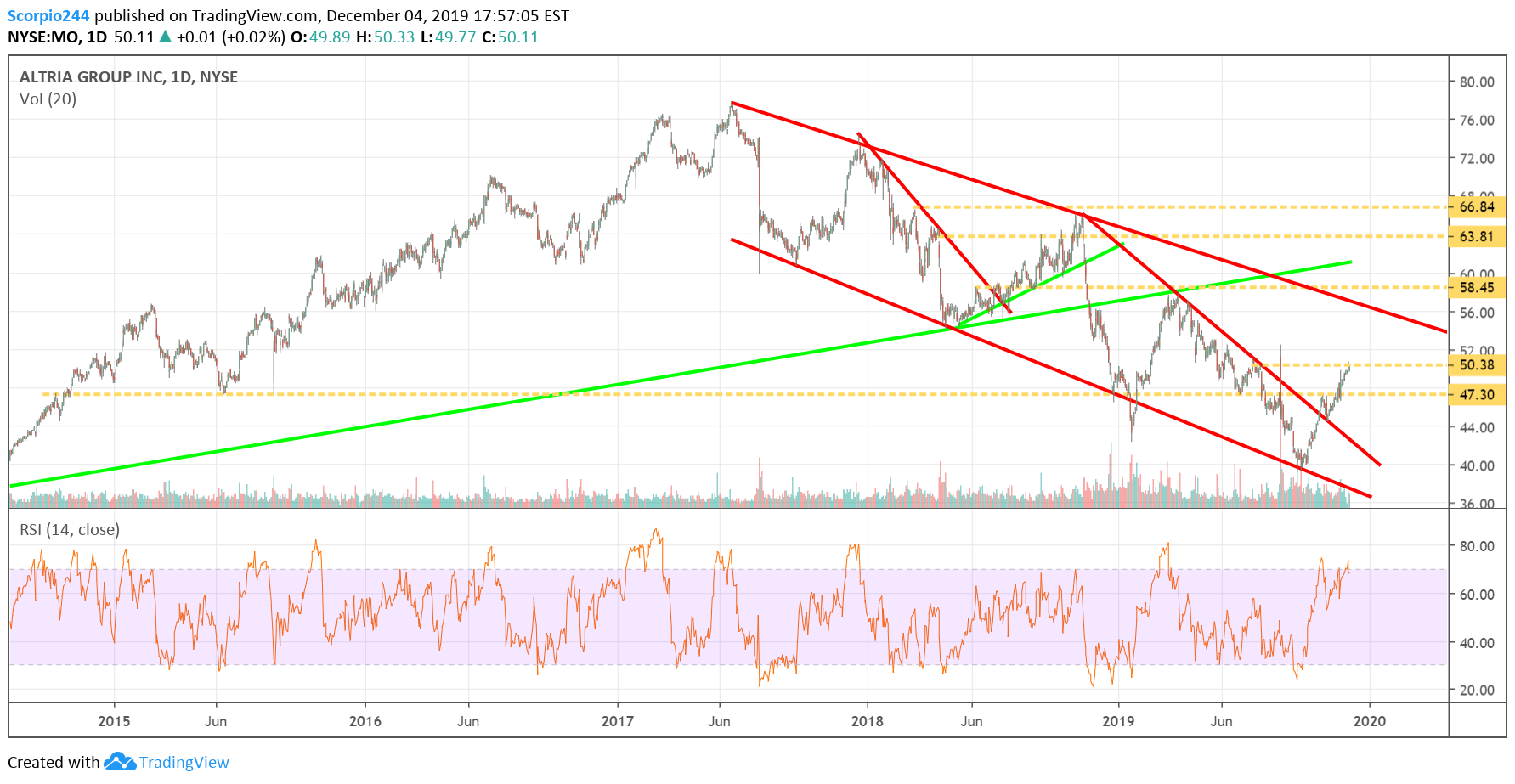Click the RSI 60.00 axis value
Viewport: 1515px width, 784px height.
point(1477,595)
